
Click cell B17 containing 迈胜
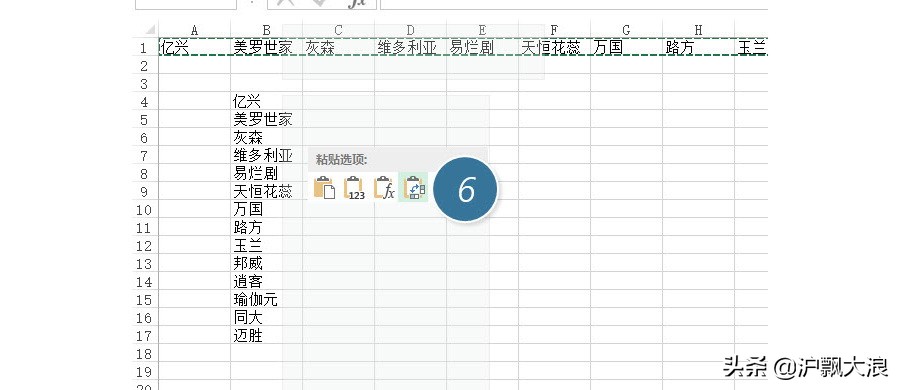266,335
